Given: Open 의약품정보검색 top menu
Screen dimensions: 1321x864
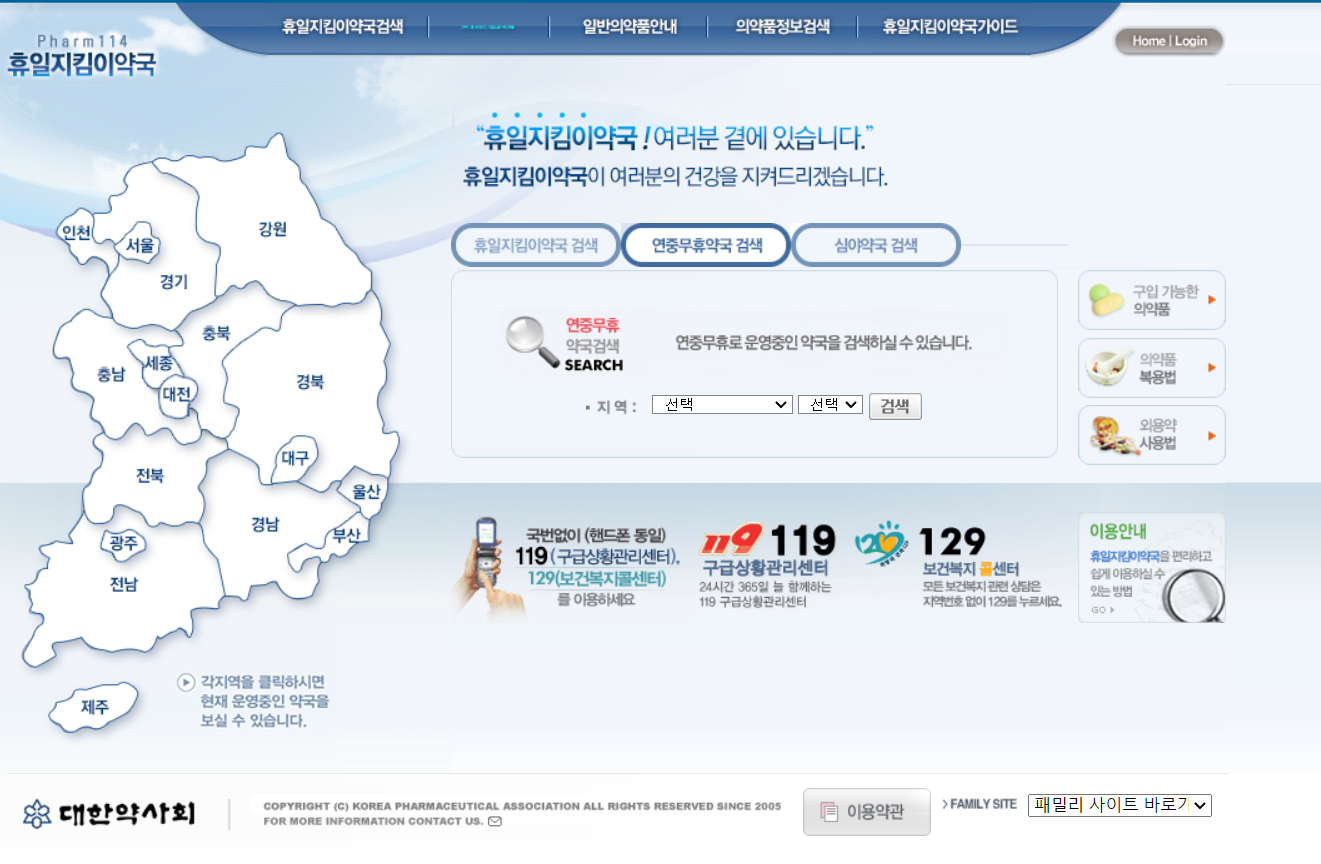Looking at the screenshot, I should (x=782, y=27).
